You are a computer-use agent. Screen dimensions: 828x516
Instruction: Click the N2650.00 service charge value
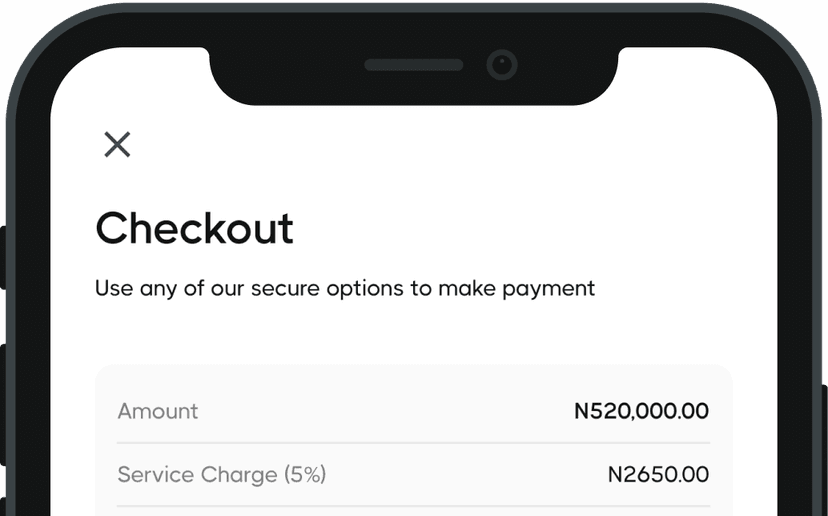[x=658, y=474]
